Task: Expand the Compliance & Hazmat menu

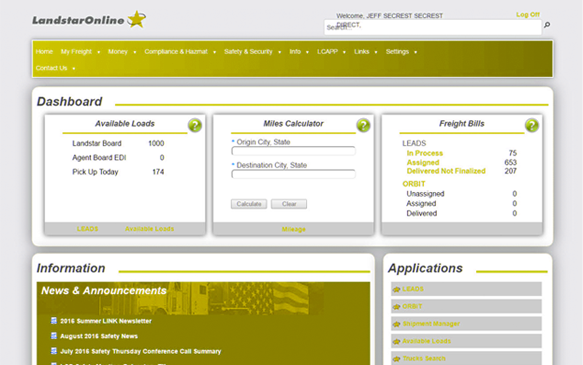Action: (x=180, y=52)
